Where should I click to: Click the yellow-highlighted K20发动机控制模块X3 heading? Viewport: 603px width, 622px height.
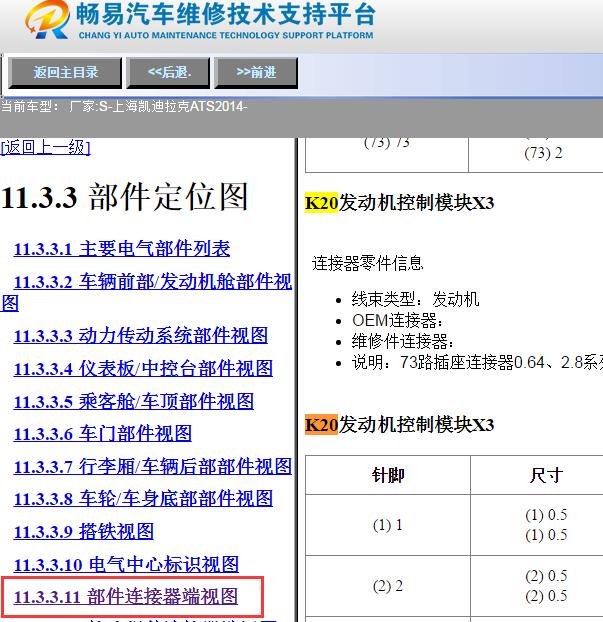point(399,203)
